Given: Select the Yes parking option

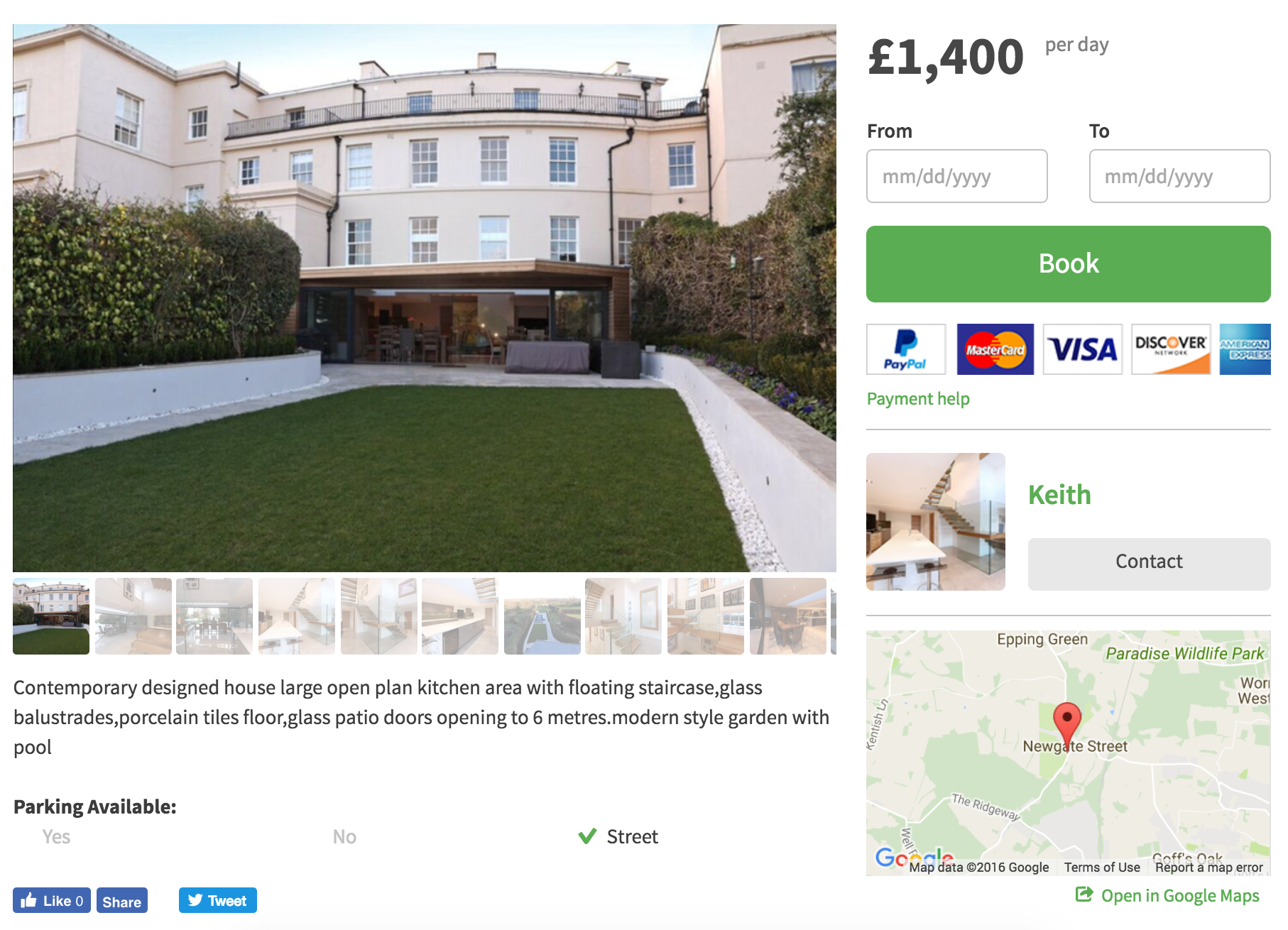Looking at the screenshot, I should (x=56, y=836).
